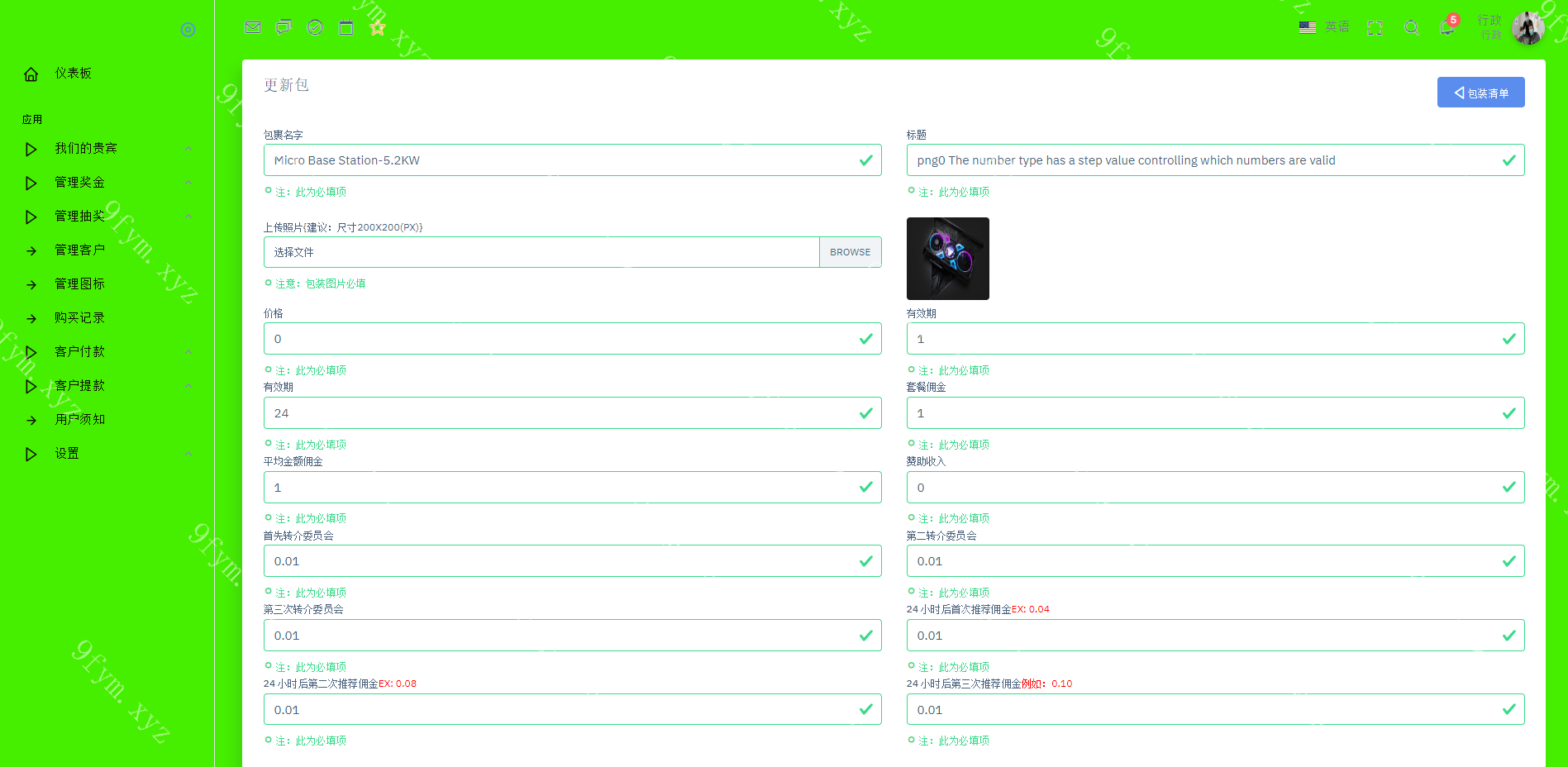1568x767 pixels.
Task: Open the mail envelope icon in top bar
Action: (253, 28)
